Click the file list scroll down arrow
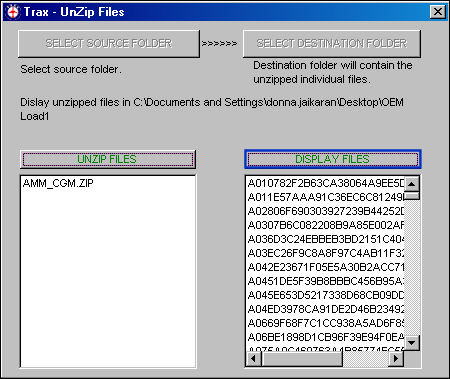The width and height of the screenshot is (450, 379). [412, 343]
